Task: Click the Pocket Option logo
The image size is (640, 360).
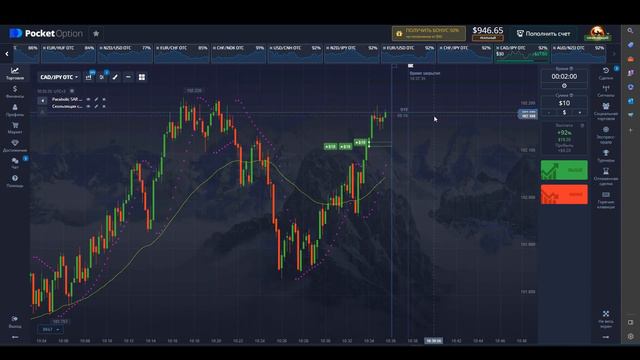Action: (x=46, y=33)
